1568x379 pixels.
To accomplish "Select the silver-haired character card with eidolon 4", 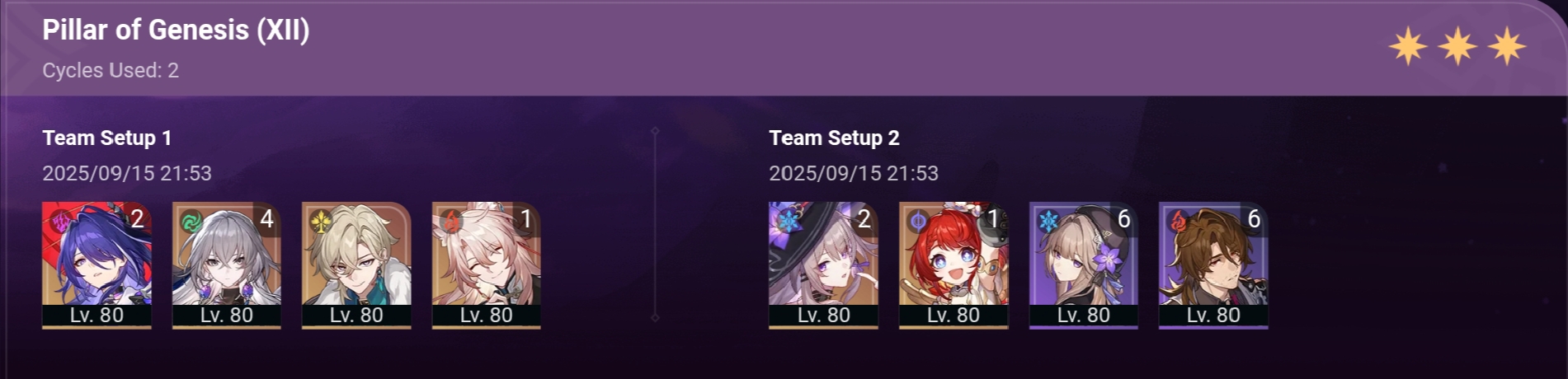I will click(227, 265).
